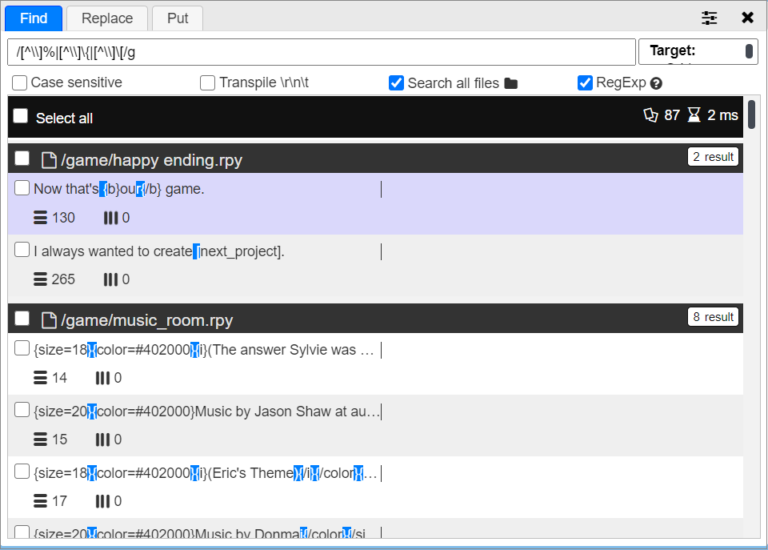Open the RegExp help question icon
Screen dimensions: 768x550
click(656, 84)
